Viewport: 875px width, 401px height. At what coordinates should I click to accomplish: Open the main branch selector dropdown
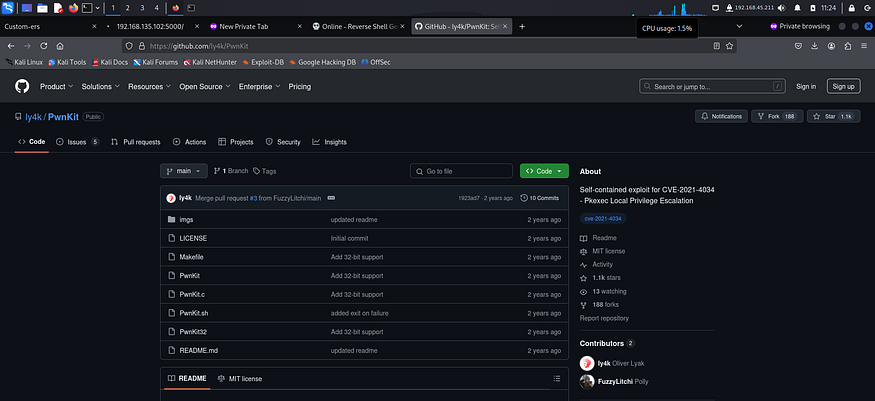pos(184,171)
